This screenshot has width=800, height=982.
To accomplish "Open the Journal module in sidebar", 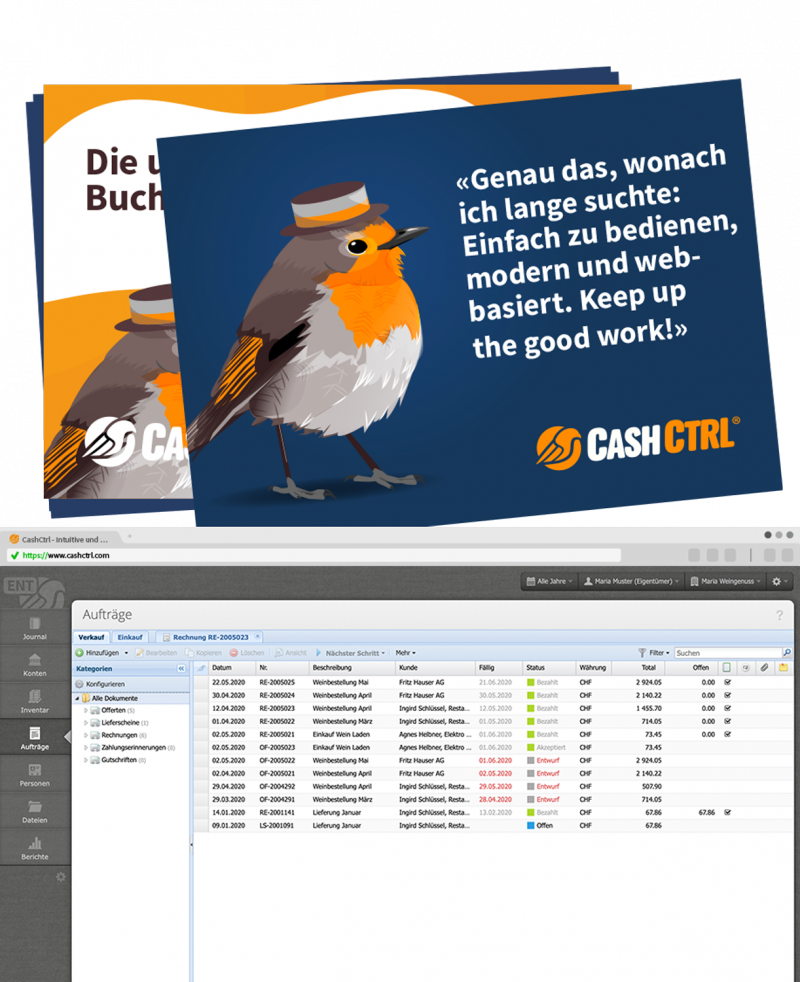I will 35,627.
